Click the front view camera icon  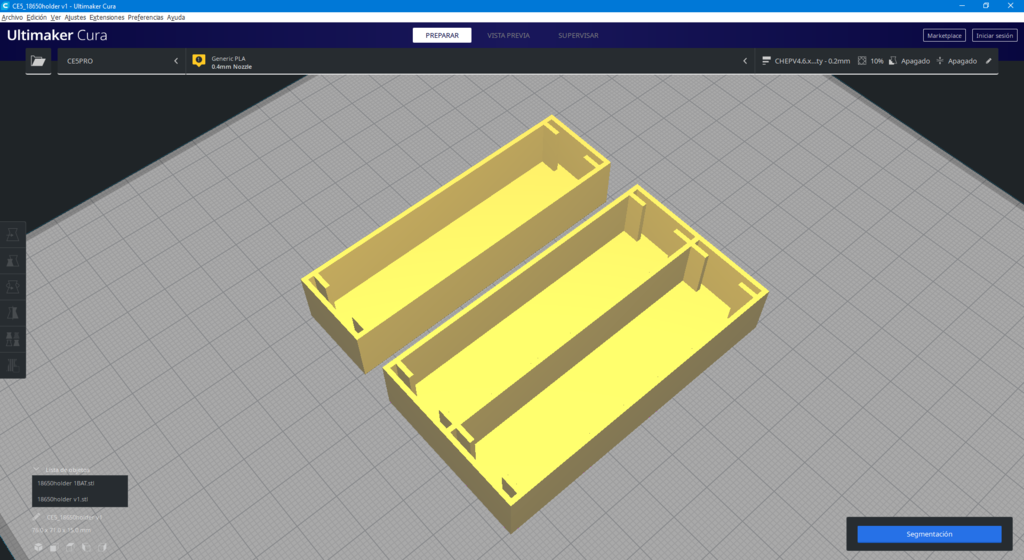click(x=54, y=548)
